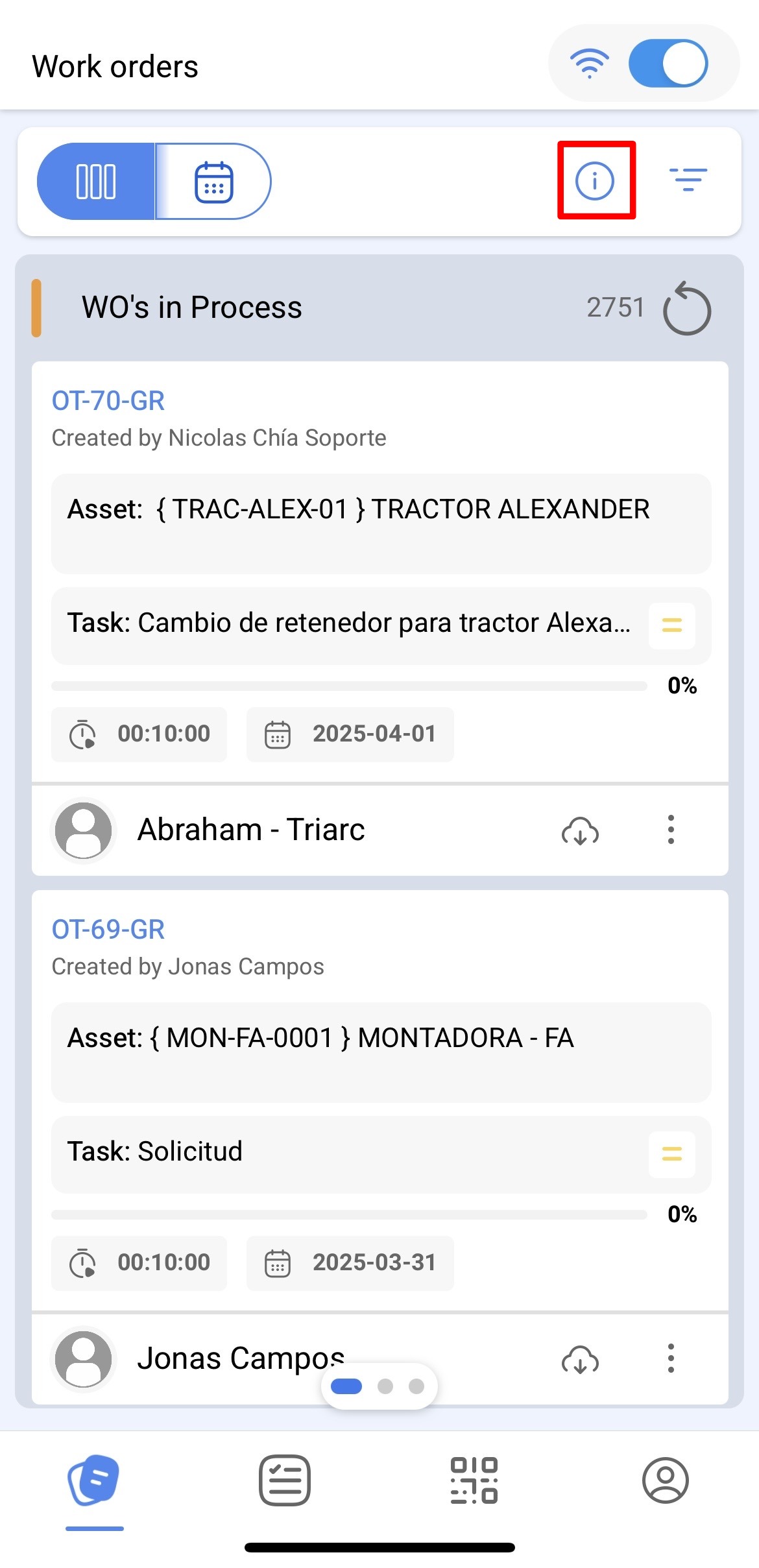Open three-dot menu for OT-70-GR

[x=671, y=830]
